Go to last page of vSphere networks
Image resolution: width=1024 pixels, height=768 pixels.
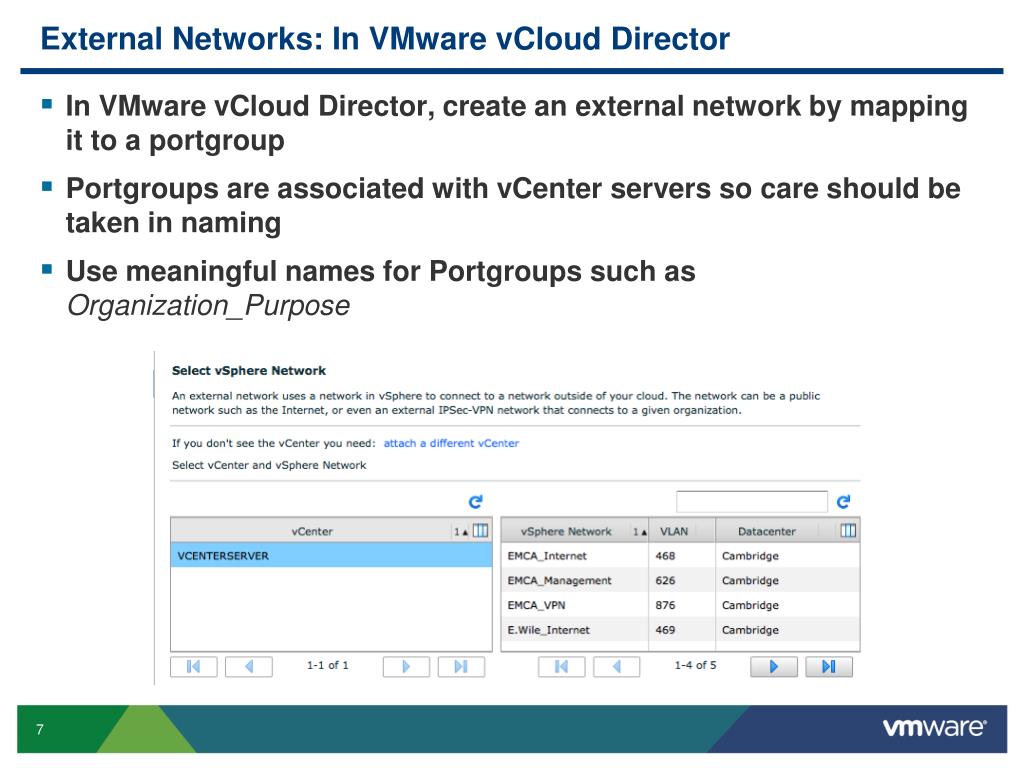click(x=829, y=667)
